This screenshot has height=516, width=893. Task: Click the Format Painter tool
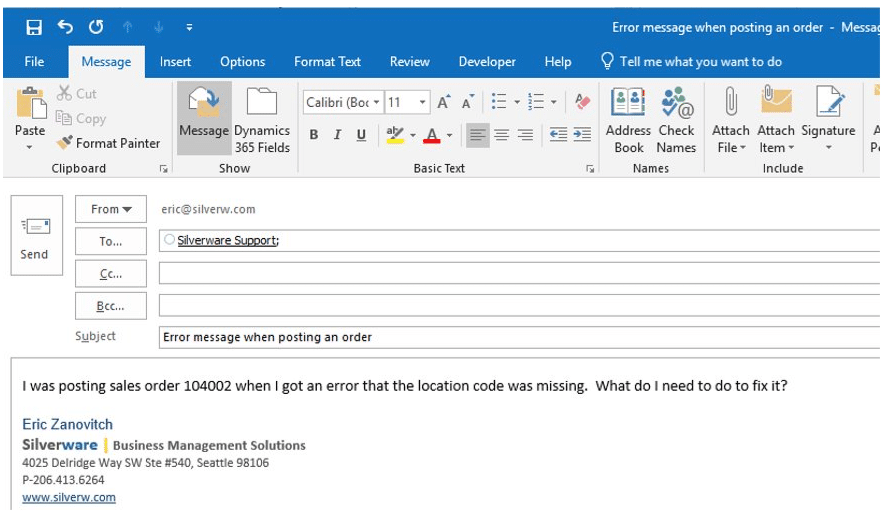tap(108, 143)
